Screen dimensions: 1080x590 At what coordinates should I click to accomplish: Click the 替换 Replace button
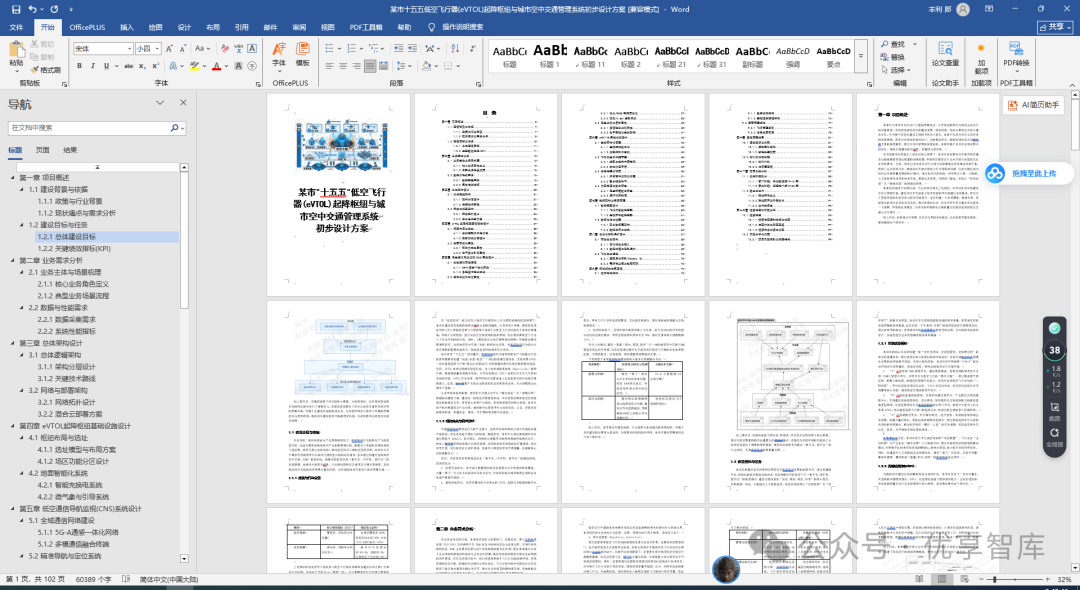[893, 57]
